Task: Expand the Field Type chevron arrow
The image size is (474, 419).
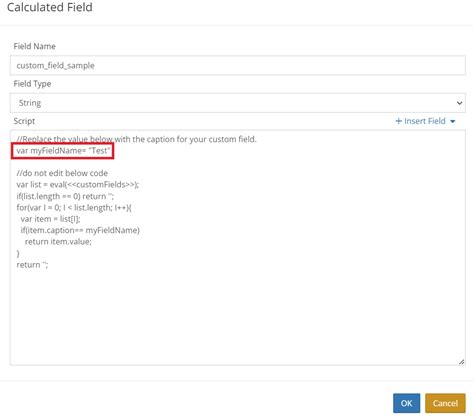Action: pyautogui.click(x=459, y=103)
